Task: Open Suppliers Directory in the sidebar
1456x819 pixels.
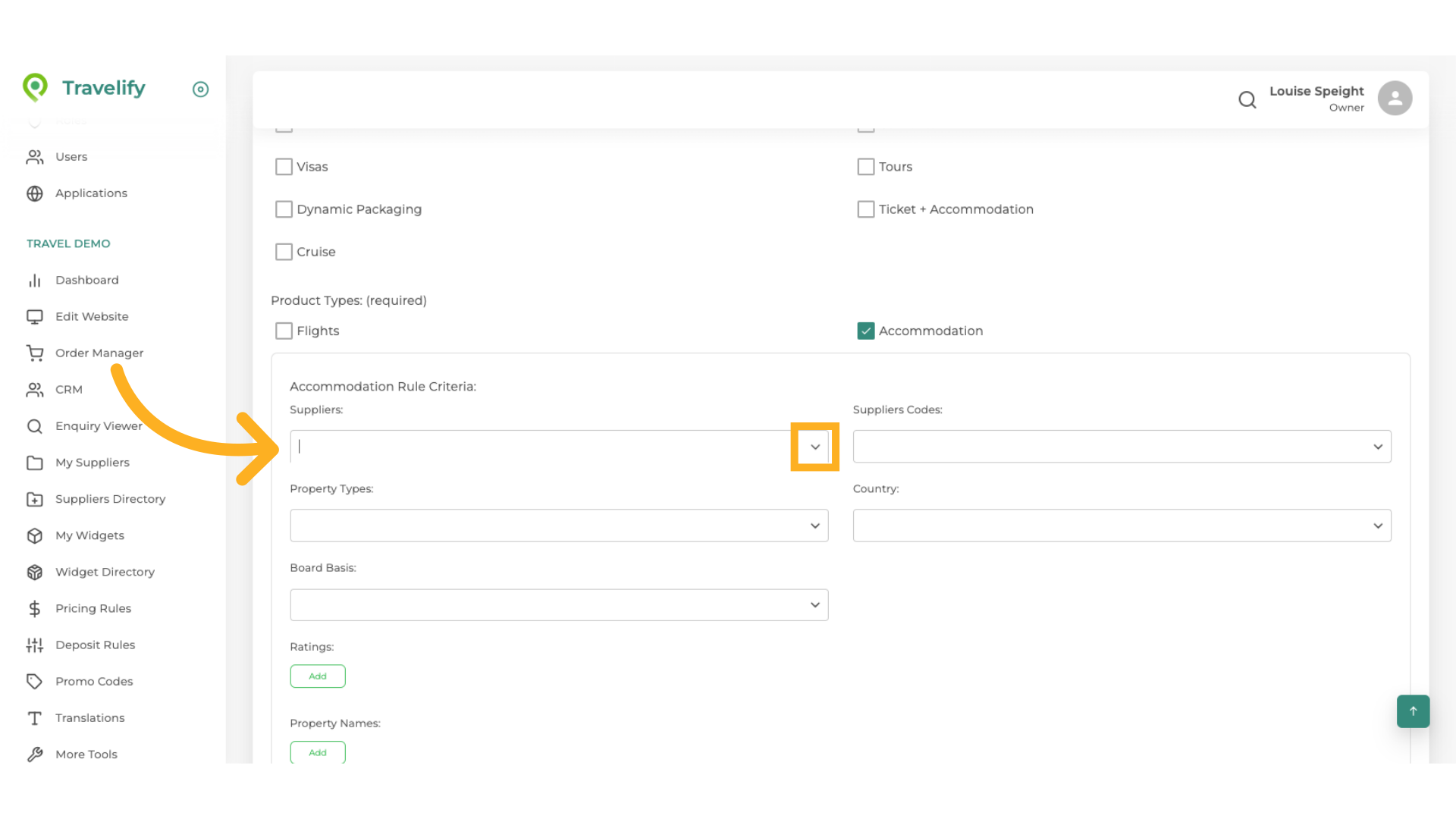Action: [110, 499]
